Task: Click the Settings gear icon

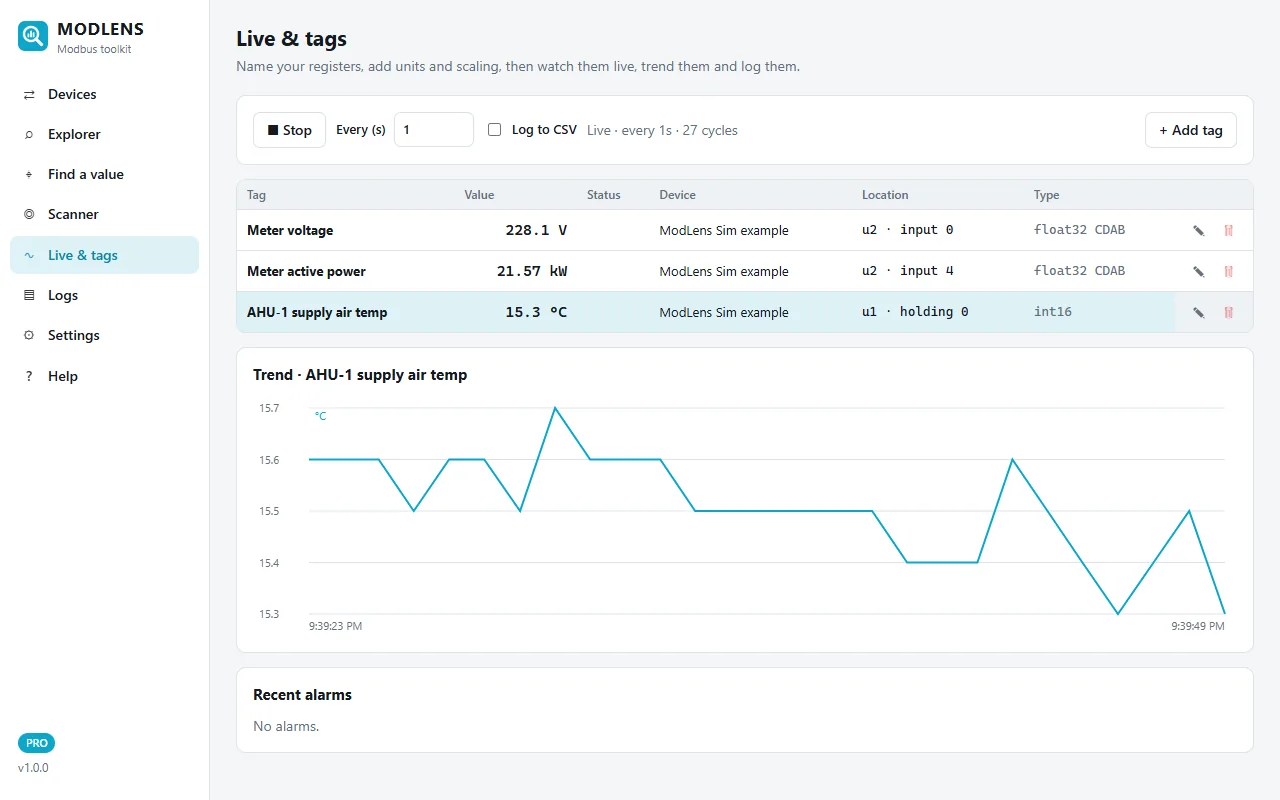Action: 29,335
